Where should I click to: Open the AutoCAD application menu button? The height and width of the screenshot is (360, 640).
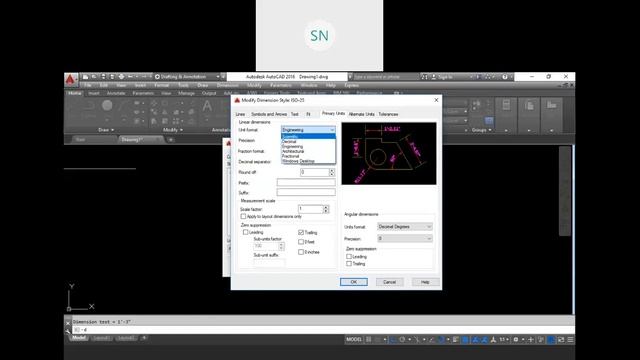pos(70,80)
